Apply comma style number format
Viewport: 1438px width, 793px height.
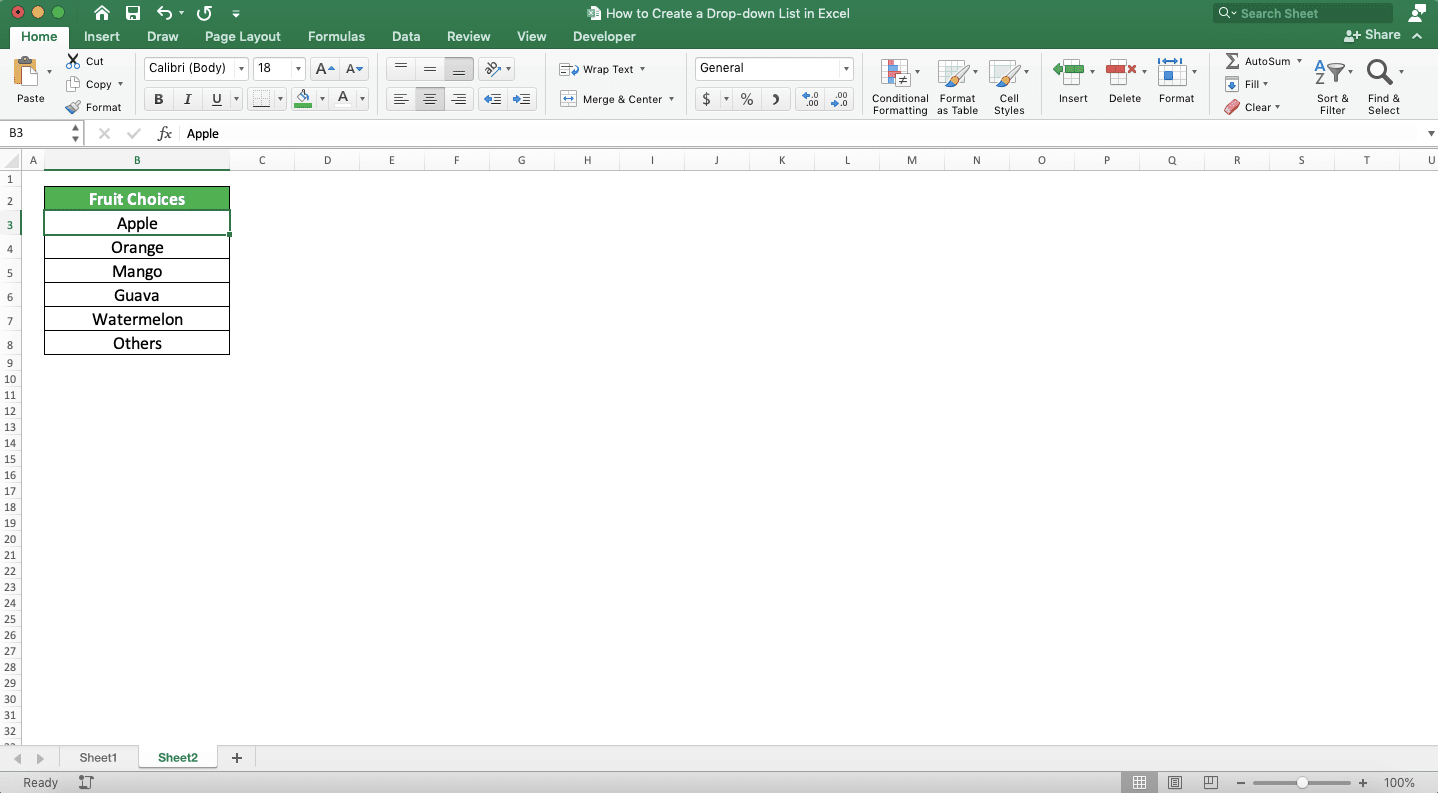[776, 99]
